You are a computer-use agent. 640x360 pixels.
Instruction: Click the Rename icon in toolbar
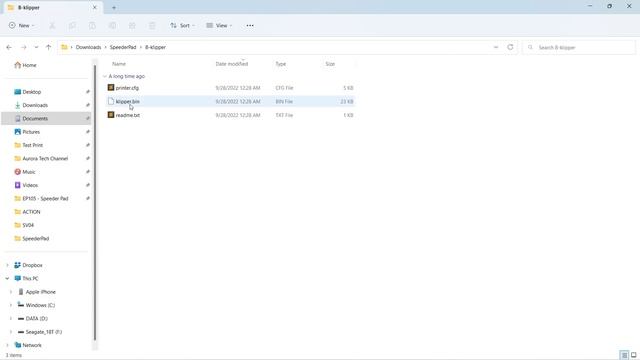(112, 25)
